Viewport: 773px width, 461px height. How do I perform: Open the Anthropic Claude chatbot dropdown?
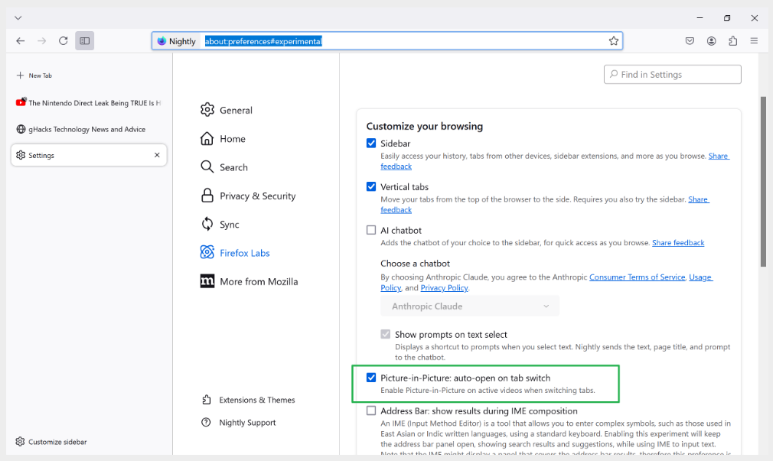(x=470, y=306)
